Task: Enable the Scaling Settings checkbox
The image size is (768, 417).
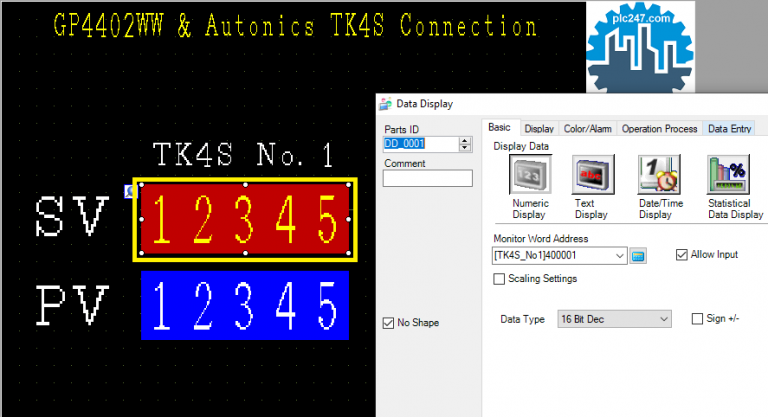Action: (x=499, y=279)
